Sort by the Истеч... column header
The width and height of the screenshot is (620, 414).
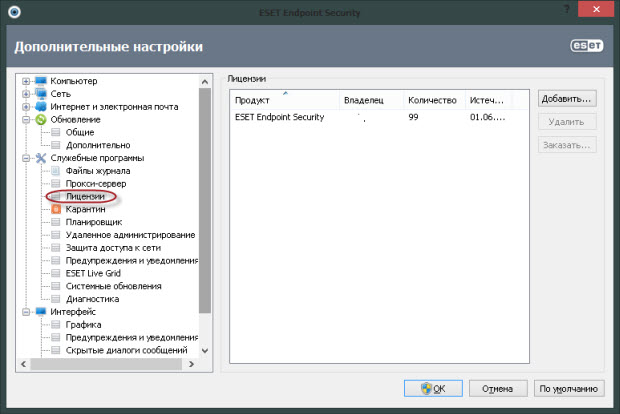click(x=488, y=100)
